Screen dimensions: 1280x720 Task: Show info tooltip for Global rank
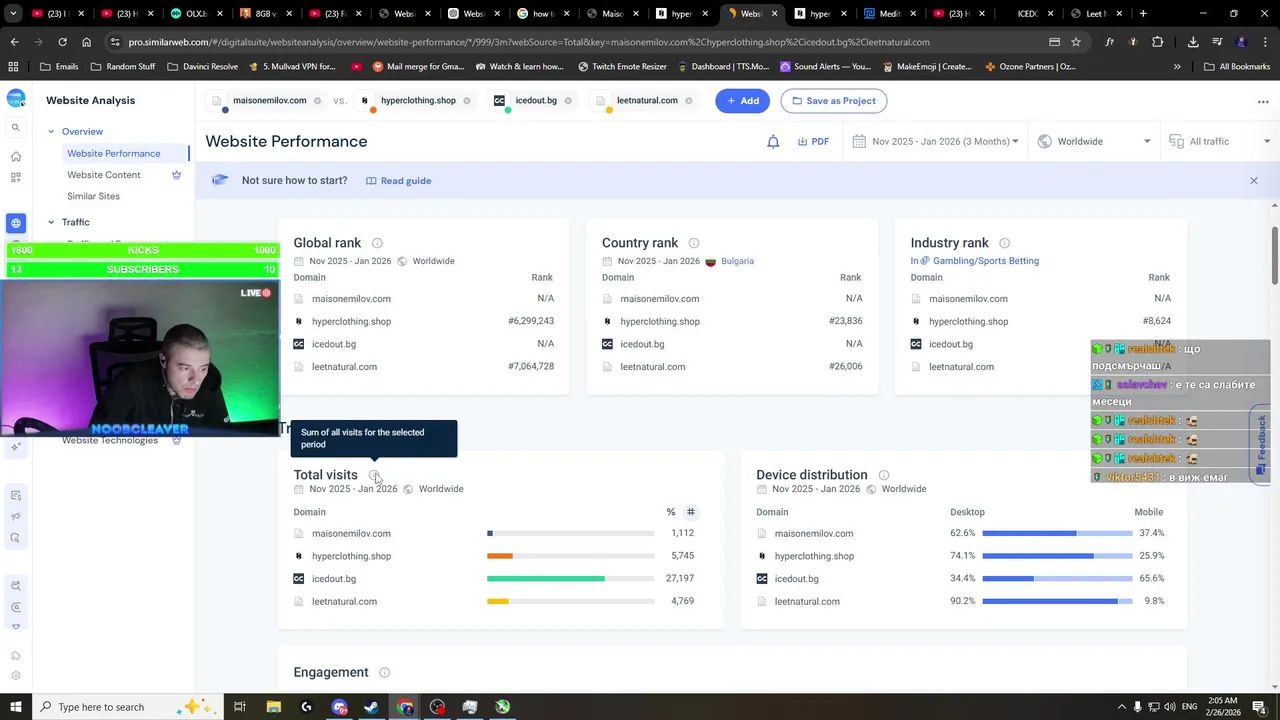click(377, 243)
